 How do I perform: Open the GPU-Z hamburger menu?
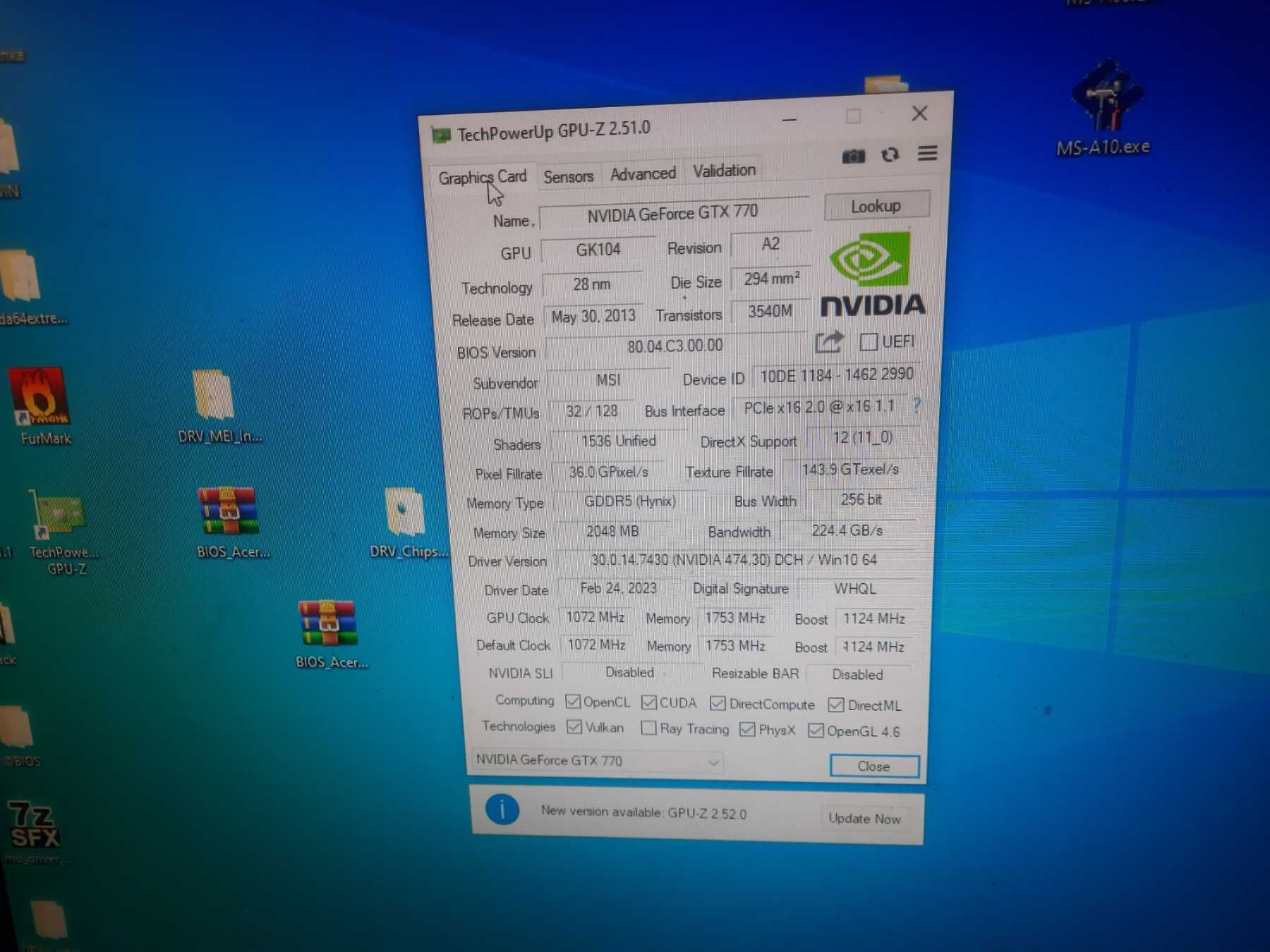pyautogui.click(x=927, y=153)
